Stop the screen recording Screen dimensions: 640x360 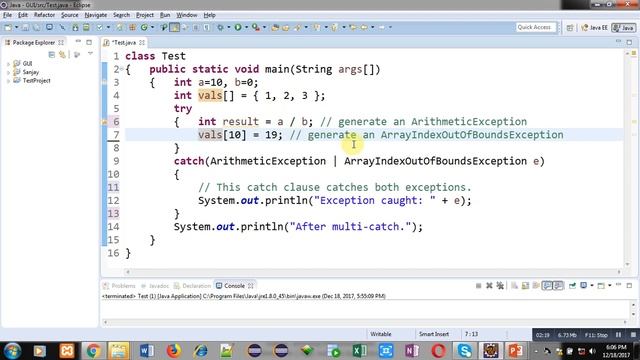633,335
